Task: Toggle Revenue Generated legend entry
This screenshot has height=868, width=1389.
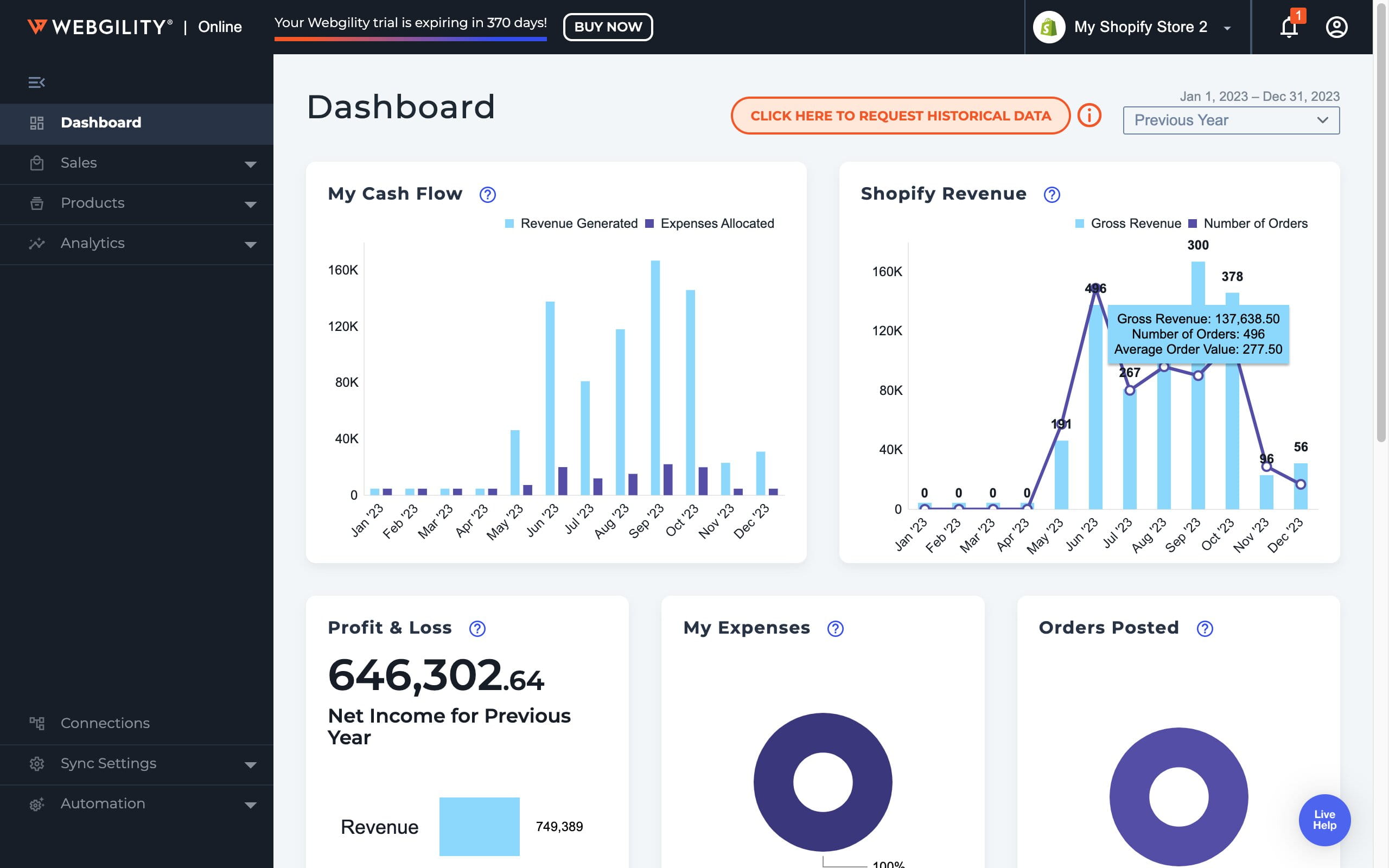Action: pyautogui.click(x=571, y=224)
